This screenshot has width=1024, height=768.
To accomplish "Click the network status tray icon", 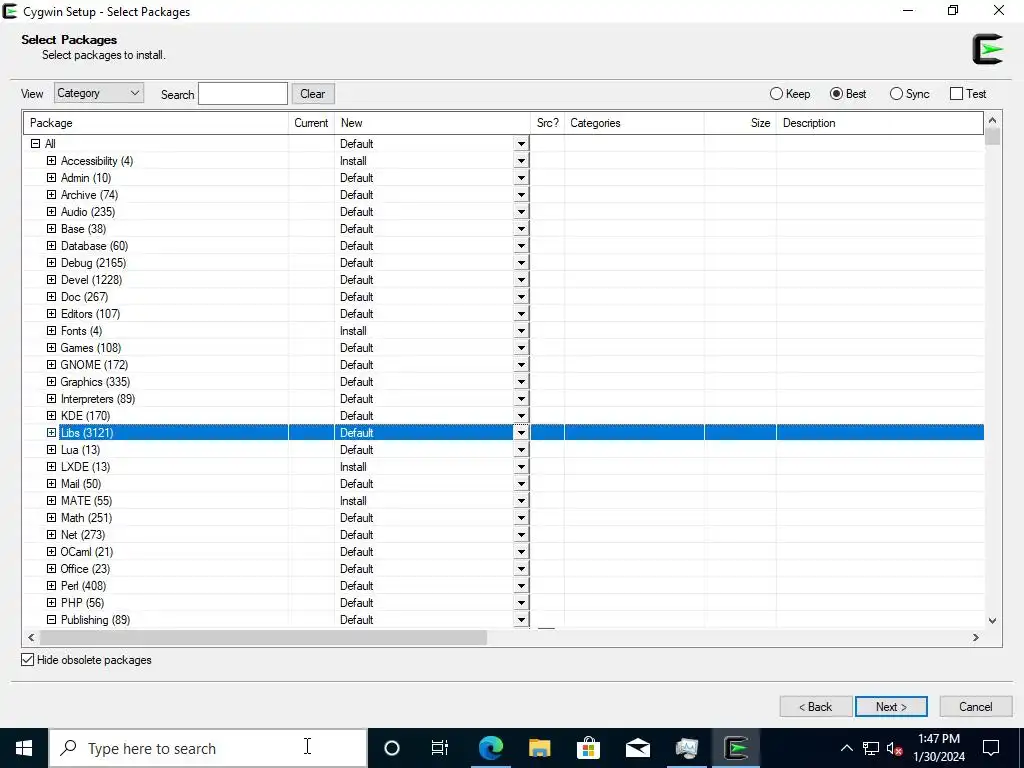I will pos(871,748).
